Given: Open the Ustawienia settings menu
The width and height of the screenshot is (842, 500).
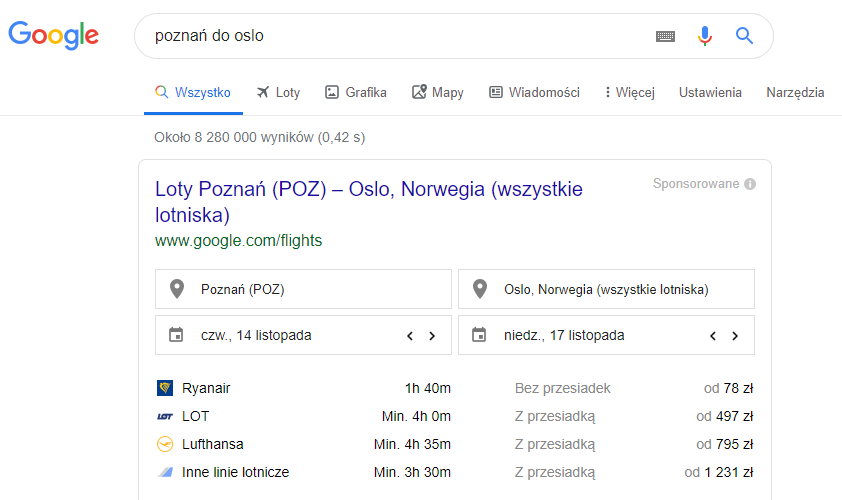Looking at the screenshot, I should [x=710, y=93].
